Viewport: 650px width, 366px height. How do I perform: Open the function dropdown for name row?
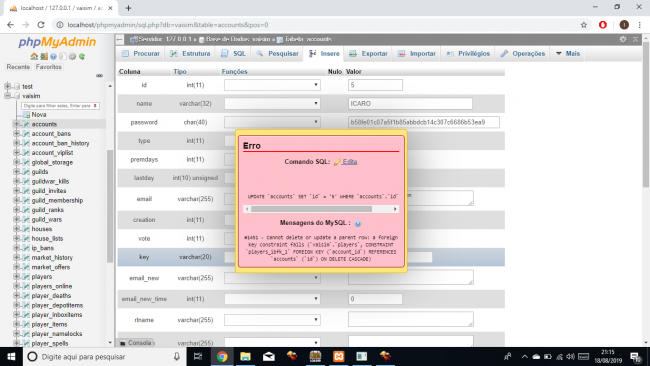[x=272, y=104]
